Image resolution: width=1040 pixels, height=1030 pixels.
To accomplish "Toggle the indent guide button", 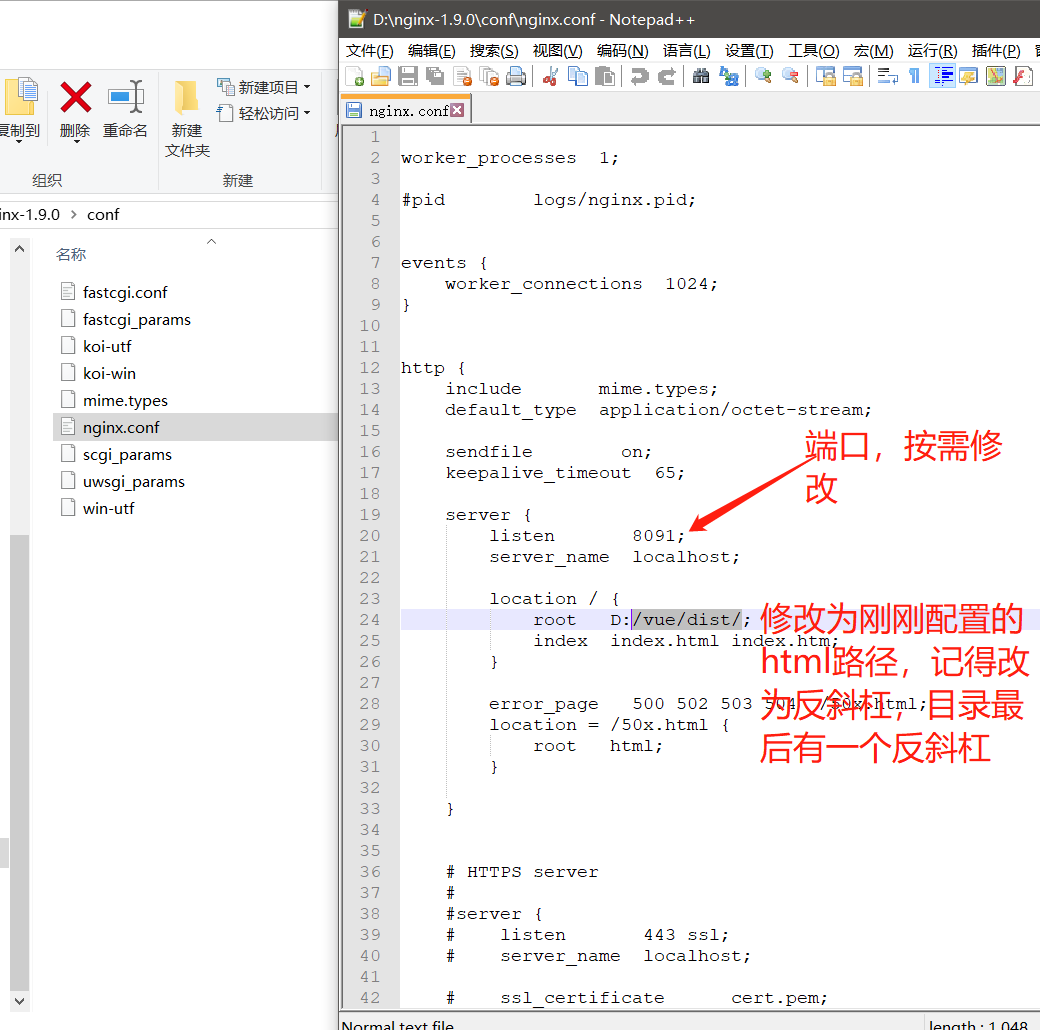I will (942, 76).
